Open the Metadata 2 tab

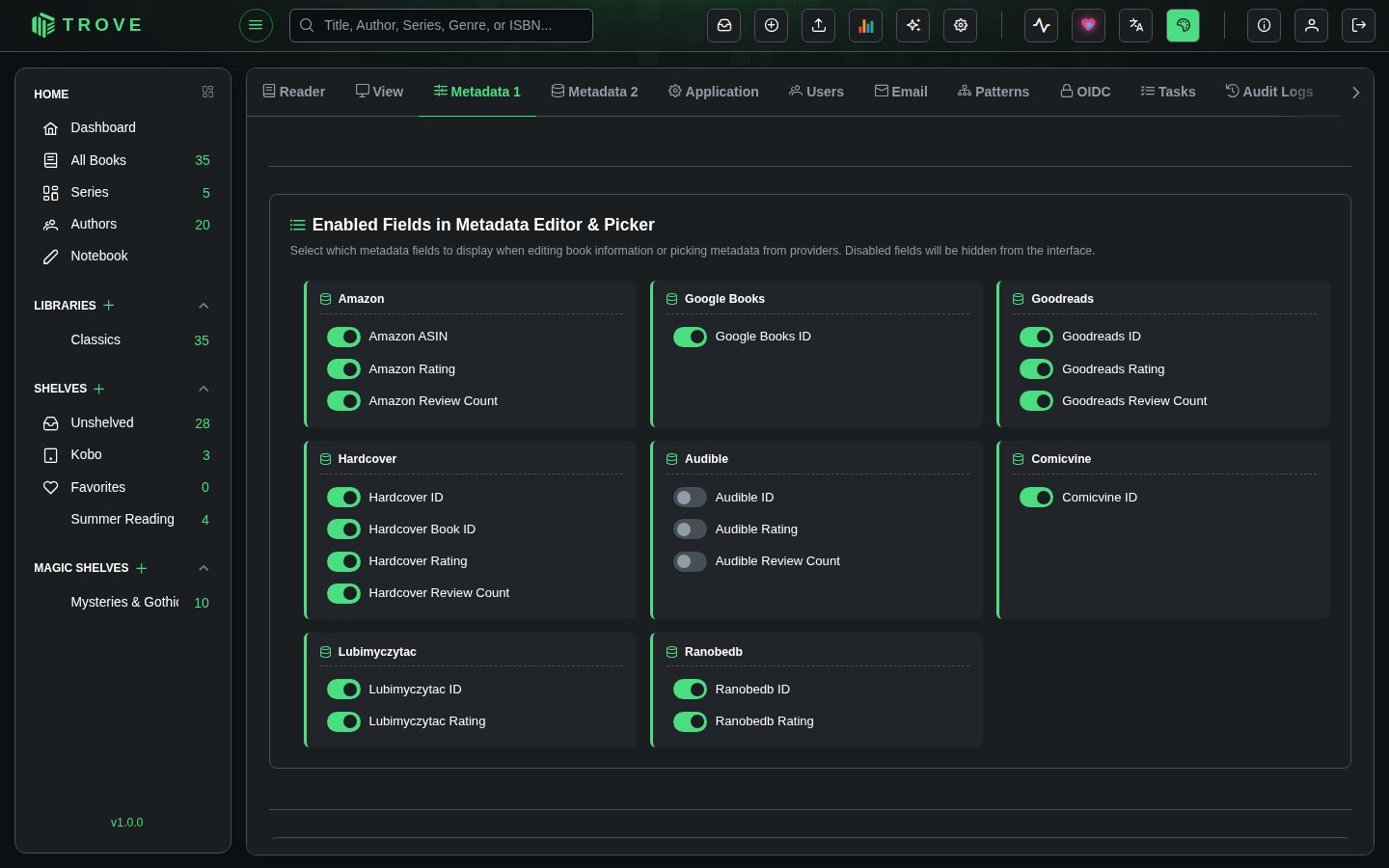(x=594, y=92)
